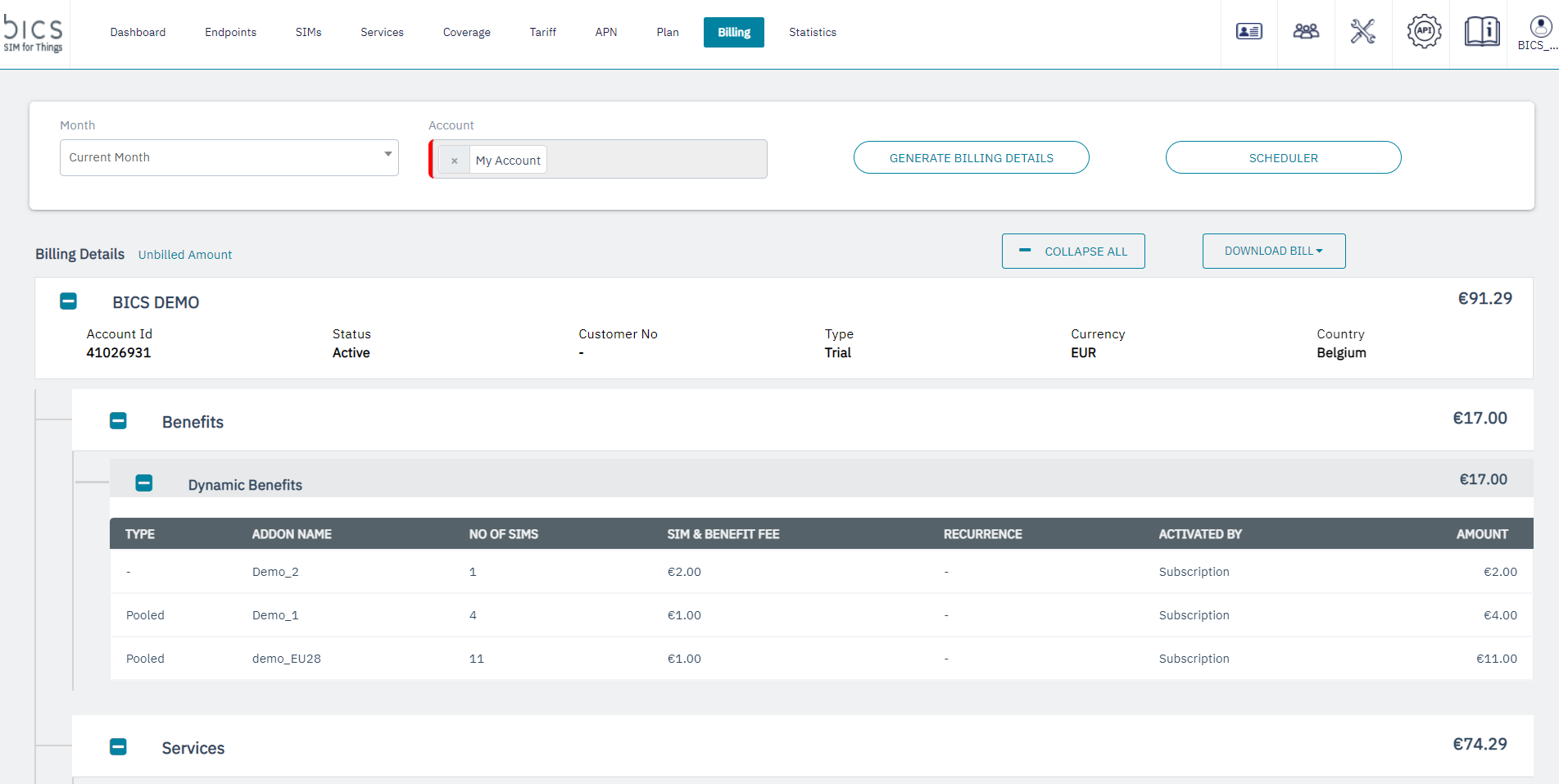Open the Scheduler
This screenshot has width=1559, height=784.
(x=1283, y=157)
